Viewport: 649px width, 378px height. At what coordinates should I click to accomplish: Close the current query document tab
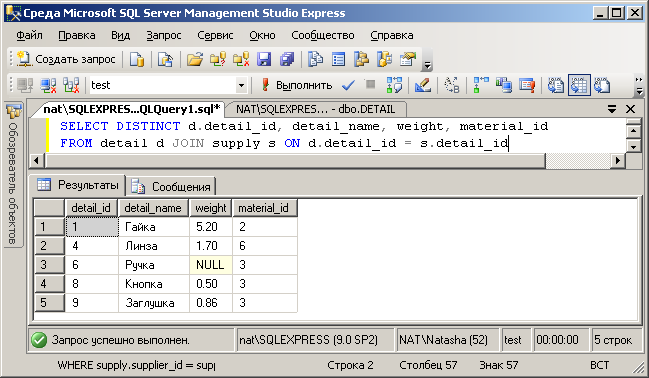pyautogui.click(x=630, y=109)
